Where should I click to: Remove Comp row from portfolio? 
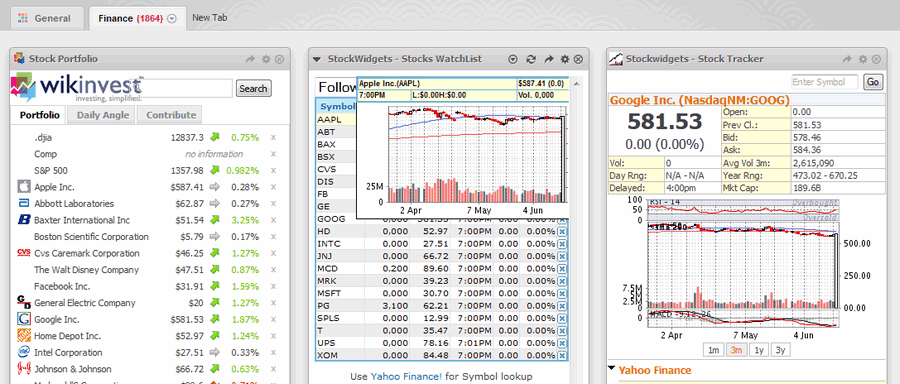tap(273, 154)
